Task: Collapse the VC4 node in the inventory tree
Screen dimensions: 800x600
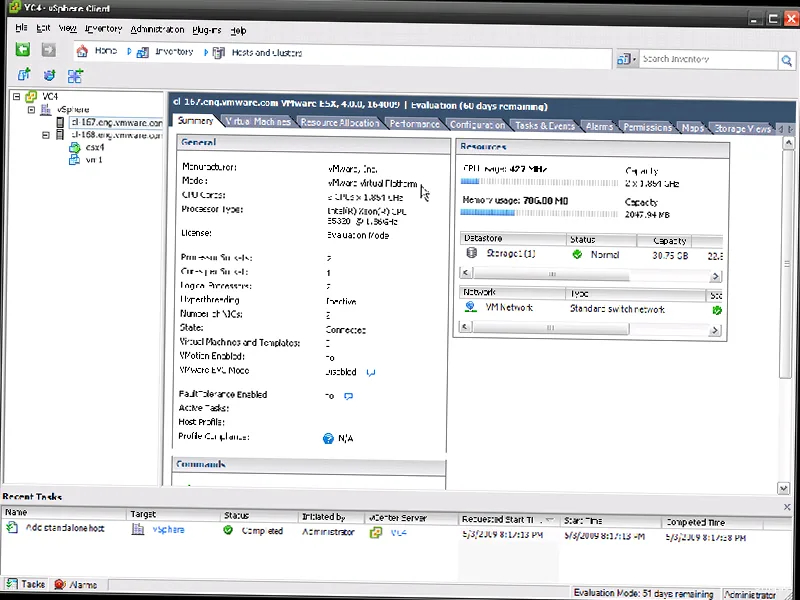Action: [17, 98]
